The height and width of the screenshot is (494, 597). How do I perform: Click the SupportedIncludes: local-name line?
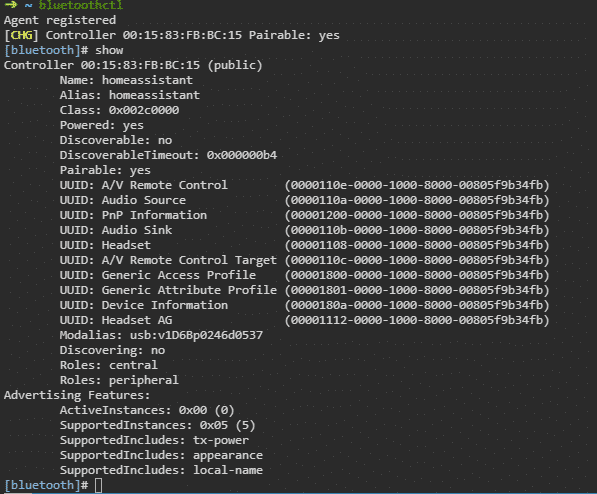coord(161,470)
